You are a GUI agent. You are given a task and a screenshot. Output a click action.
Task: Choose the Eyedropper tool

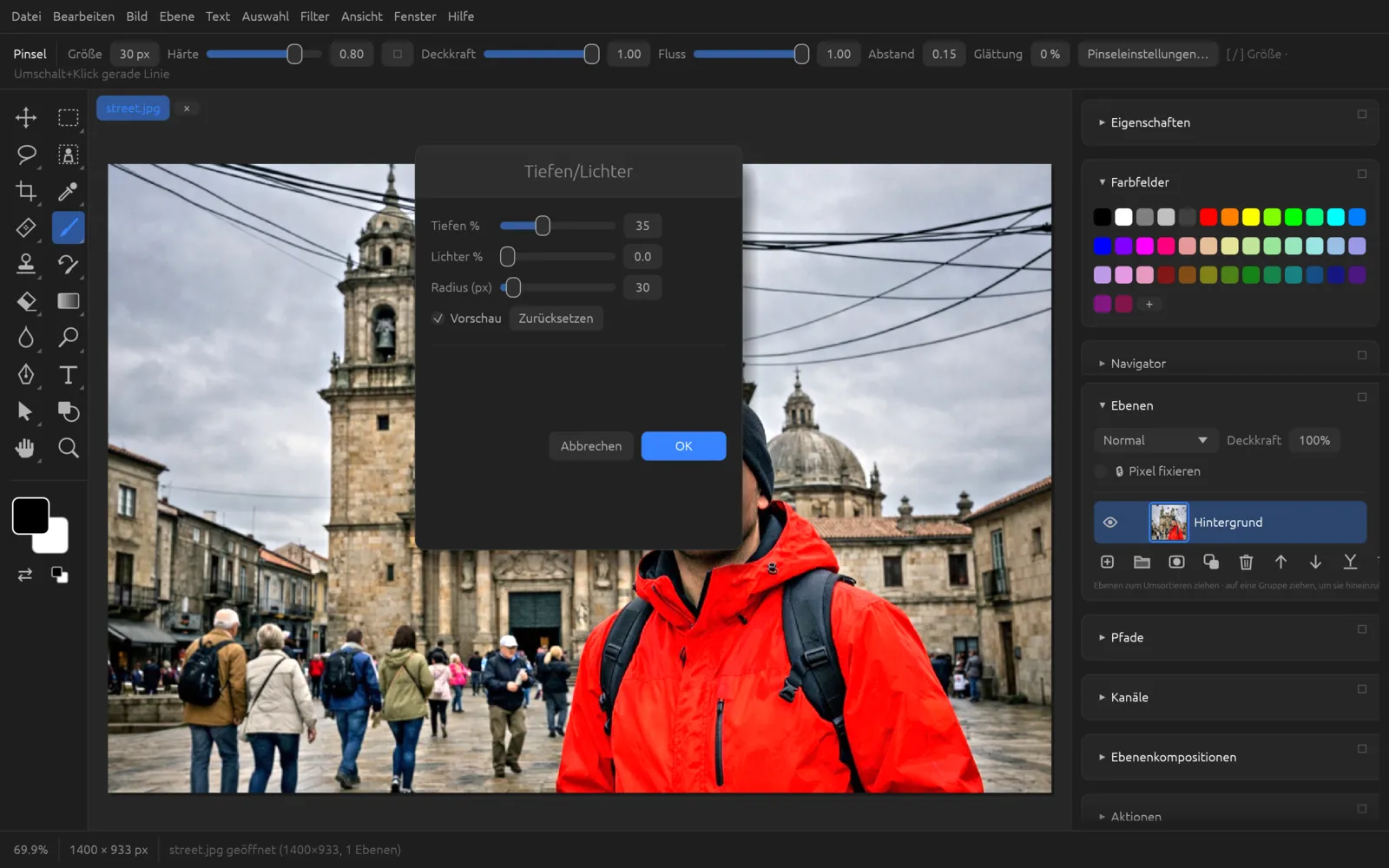pyautogui.click(x=69, y=191)
